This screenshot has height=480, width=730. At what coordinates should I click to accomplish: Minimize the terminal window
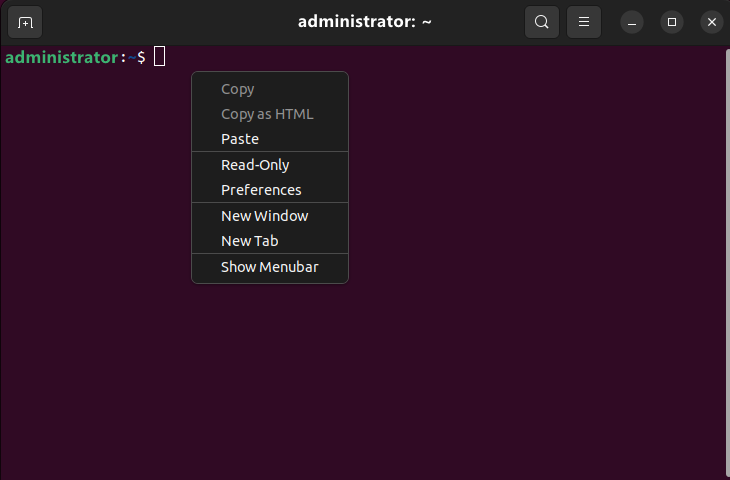click(632, 22)
